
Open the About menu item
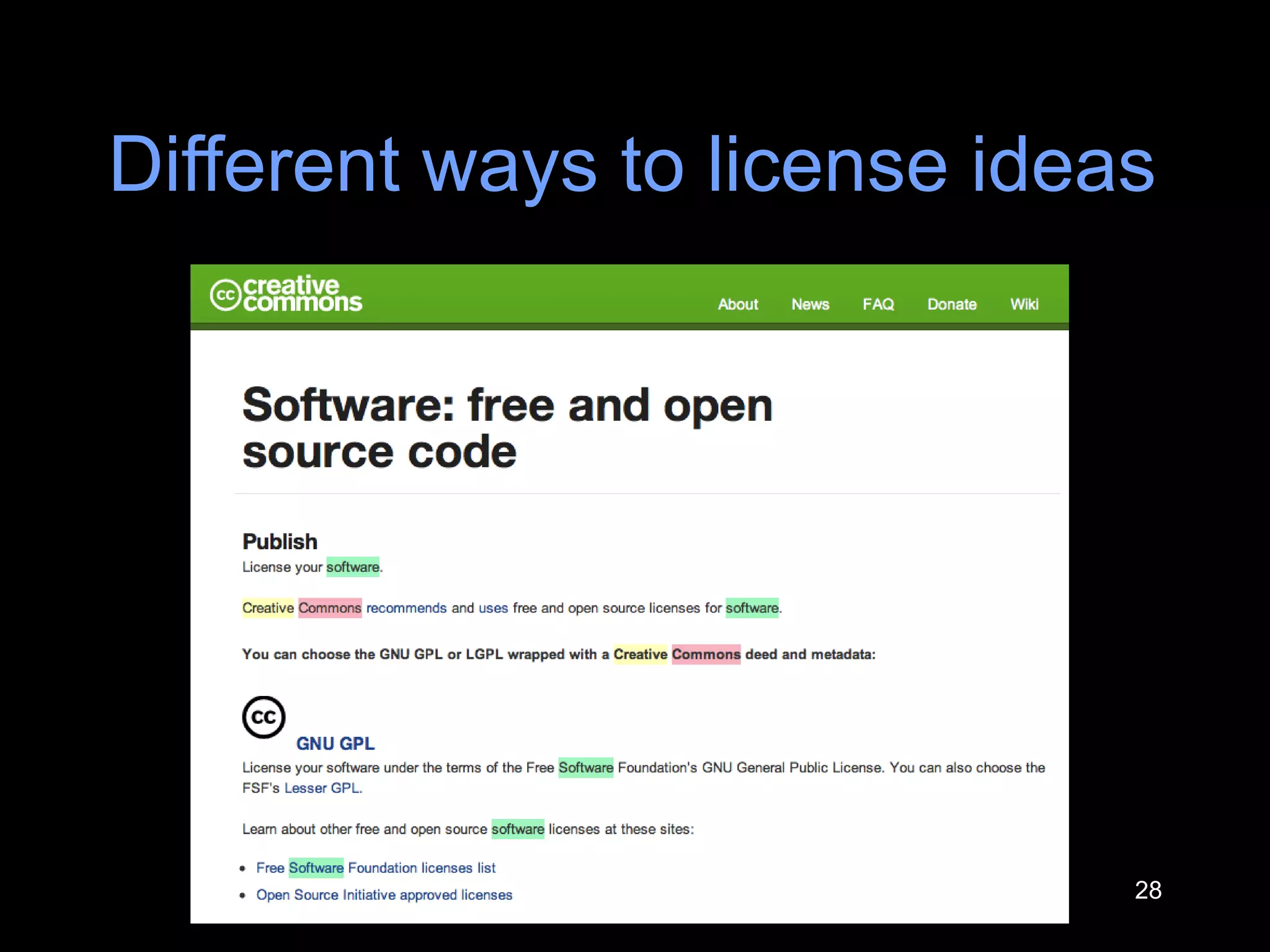click(738, 304)
